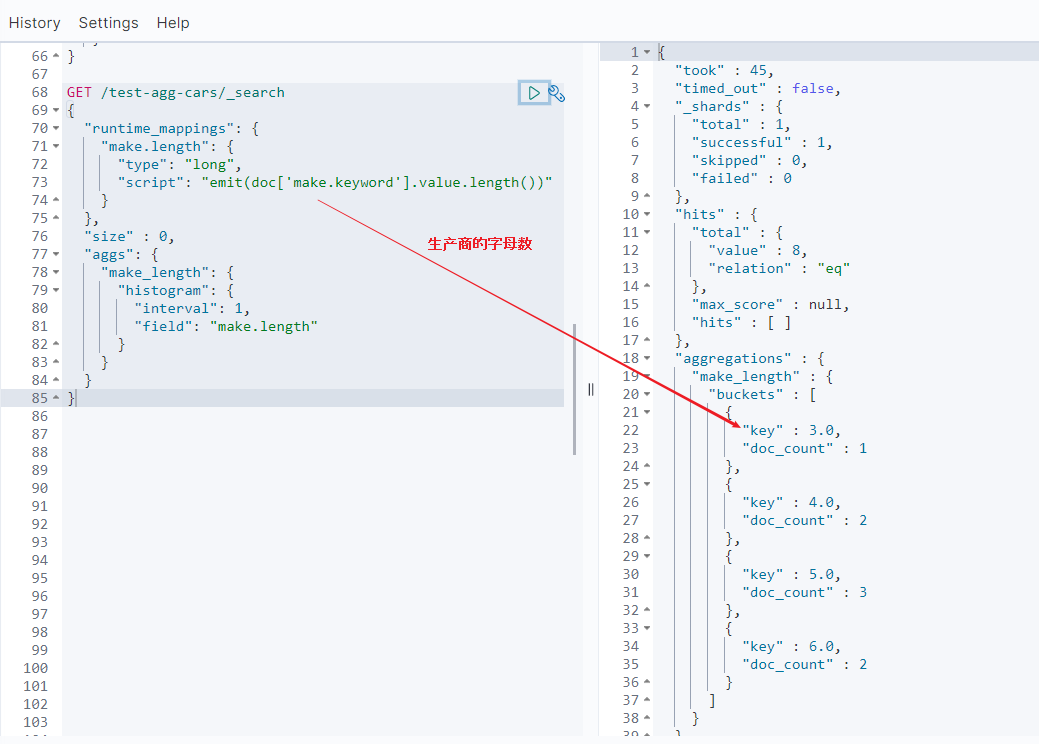The height and width of the screenshot is (744, 1039).
Task: Click the send request play icon
Action: pyautogui.click(x=533, y=93)
